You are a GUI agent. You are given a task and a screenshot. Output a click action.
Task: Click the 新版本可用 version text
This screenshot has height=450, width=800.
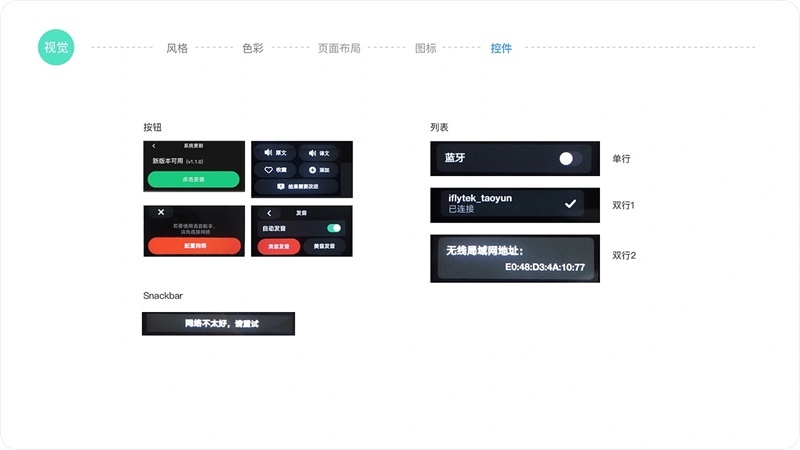tap(178, 161)
